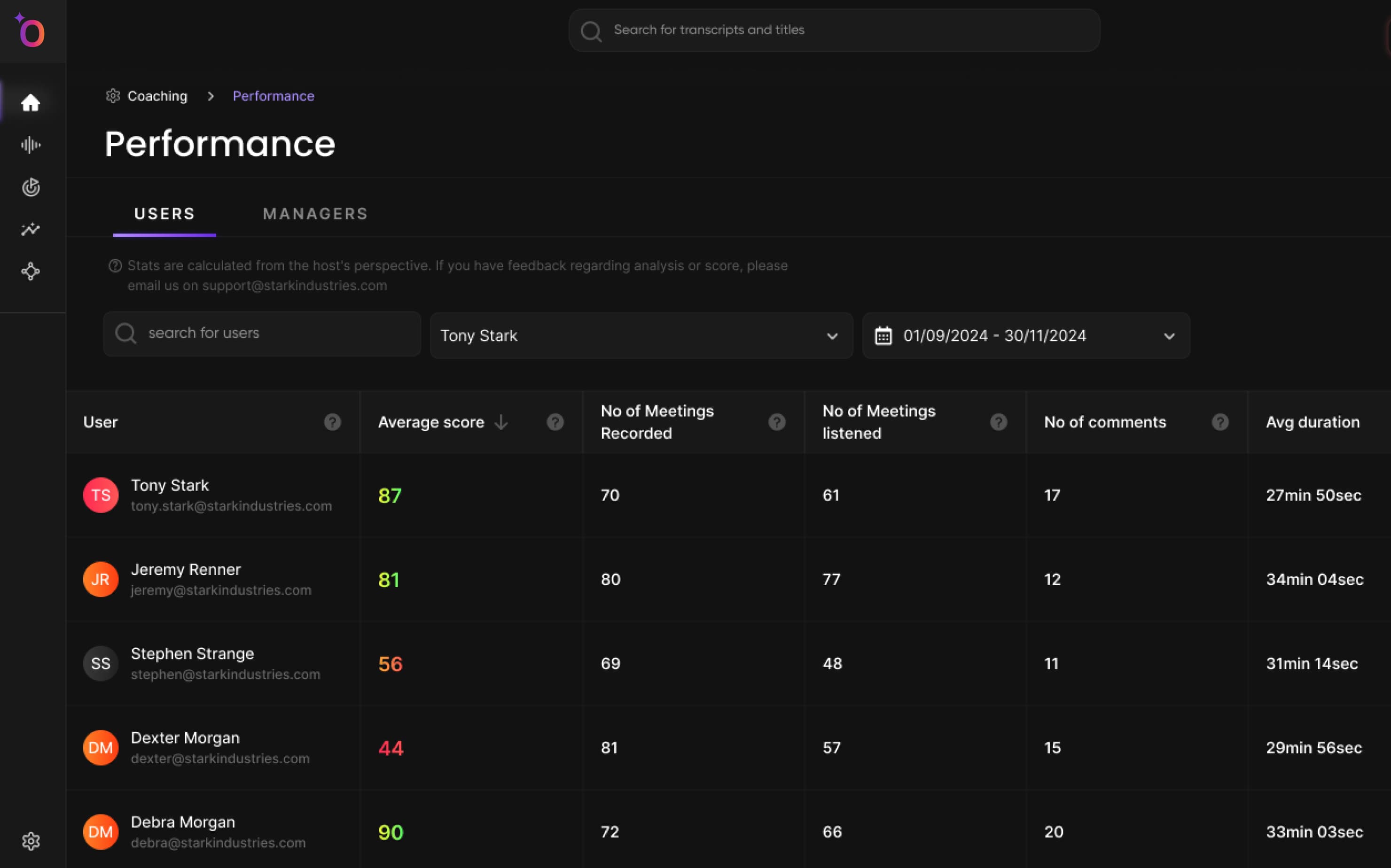Screen dimensions: 1391x868
Task: Click help icon for No of comments
Action: pos(1220,422)
